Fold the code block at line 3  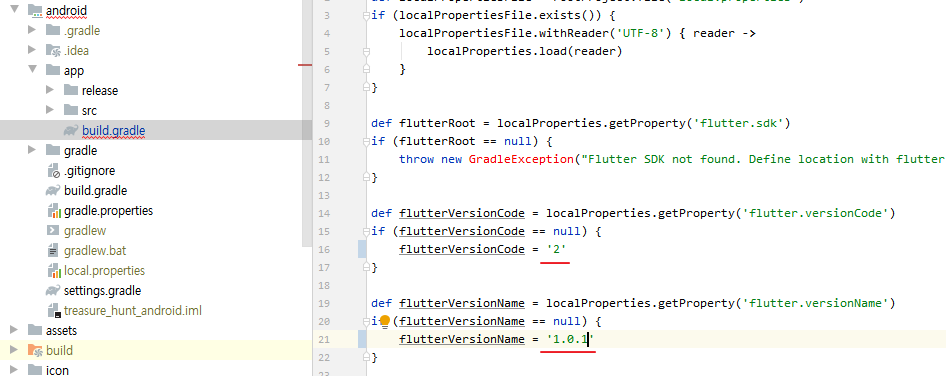tap(366, 15)
